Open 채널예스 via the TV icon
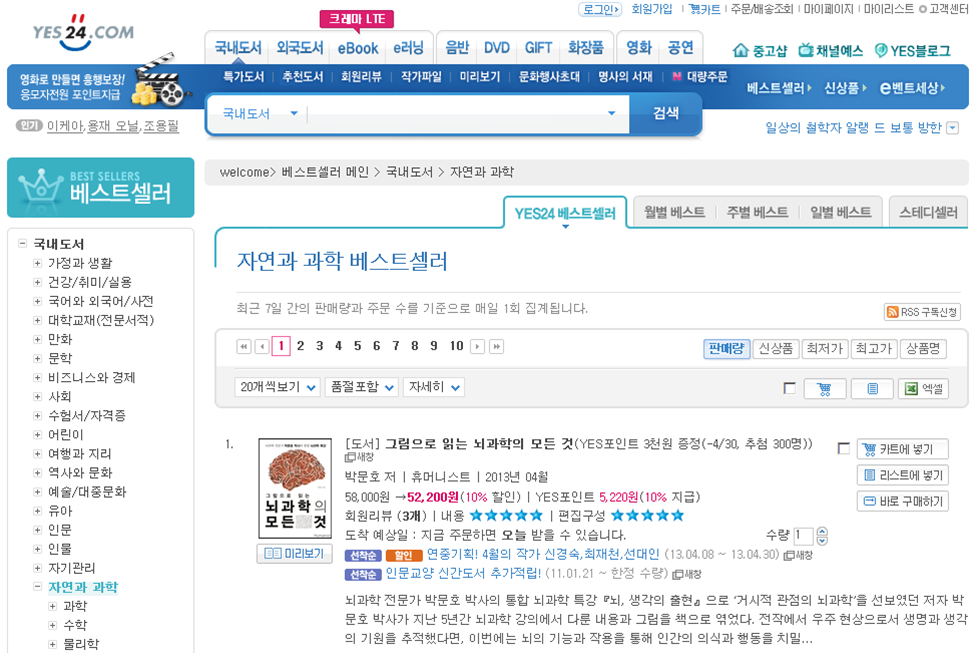Image resolution: width=972 pixels, height=654 pixels. coord(808,52)
